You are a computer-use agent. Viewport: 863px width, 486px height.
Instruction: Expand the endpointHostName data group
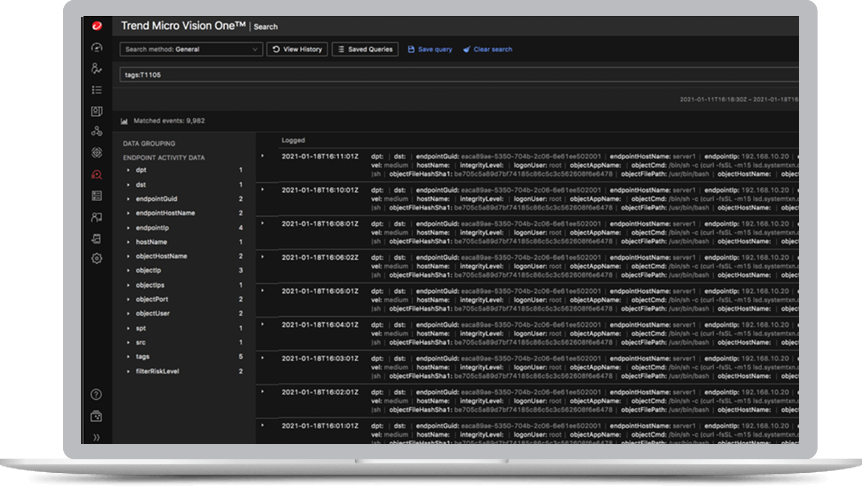[x=128, y=213]
